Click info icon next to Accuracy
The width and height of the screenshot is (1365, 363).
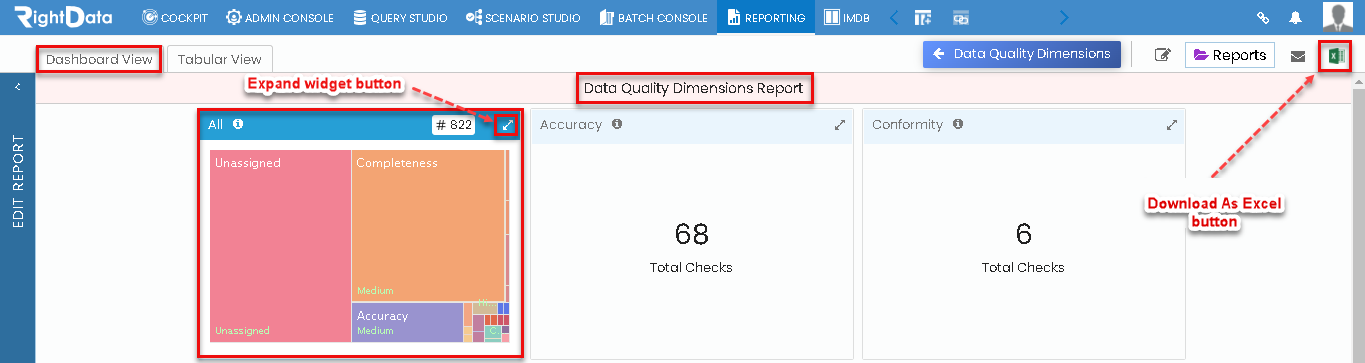tap(617, 124)
